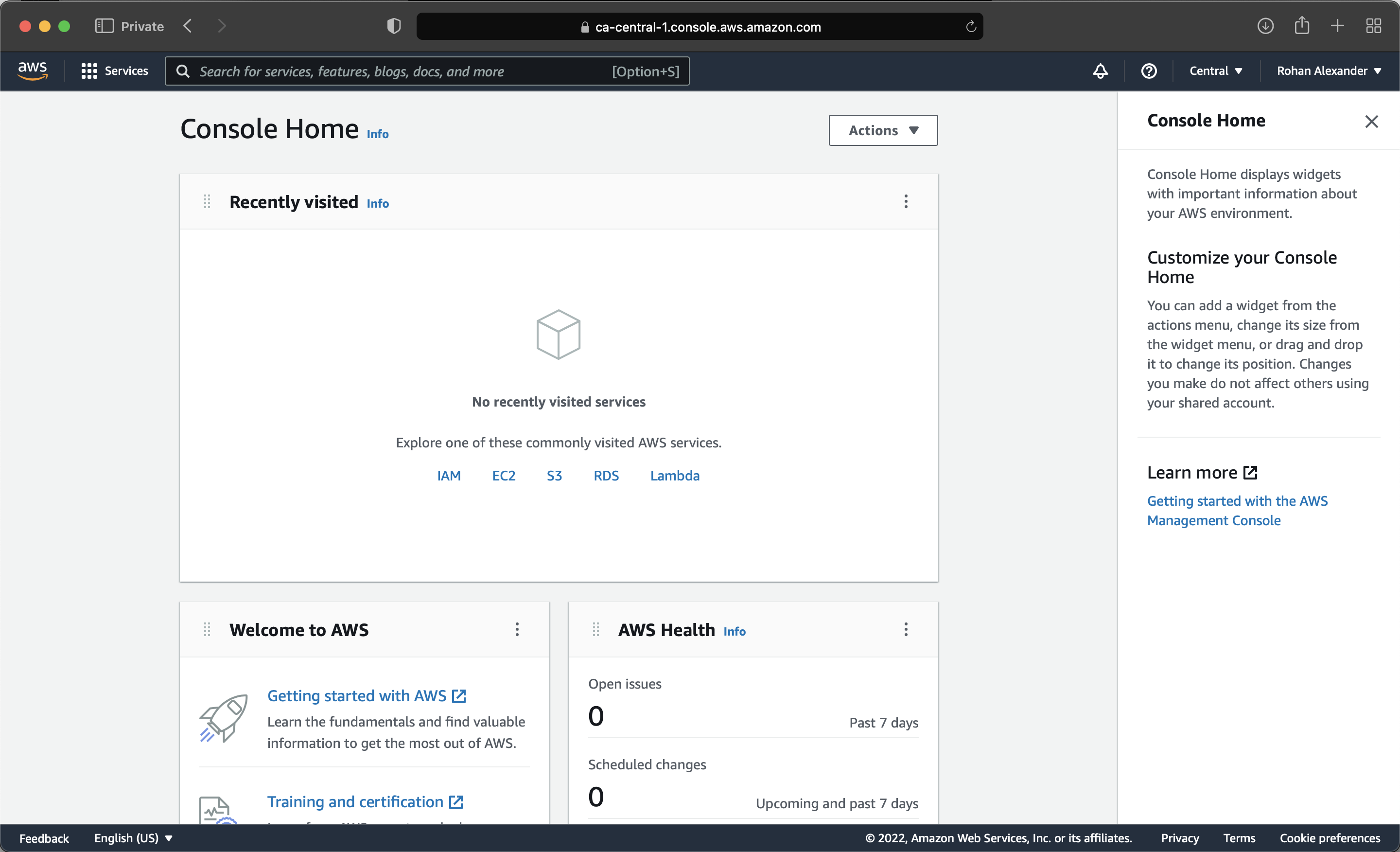Open the English (US) language selector

[133, 838]
